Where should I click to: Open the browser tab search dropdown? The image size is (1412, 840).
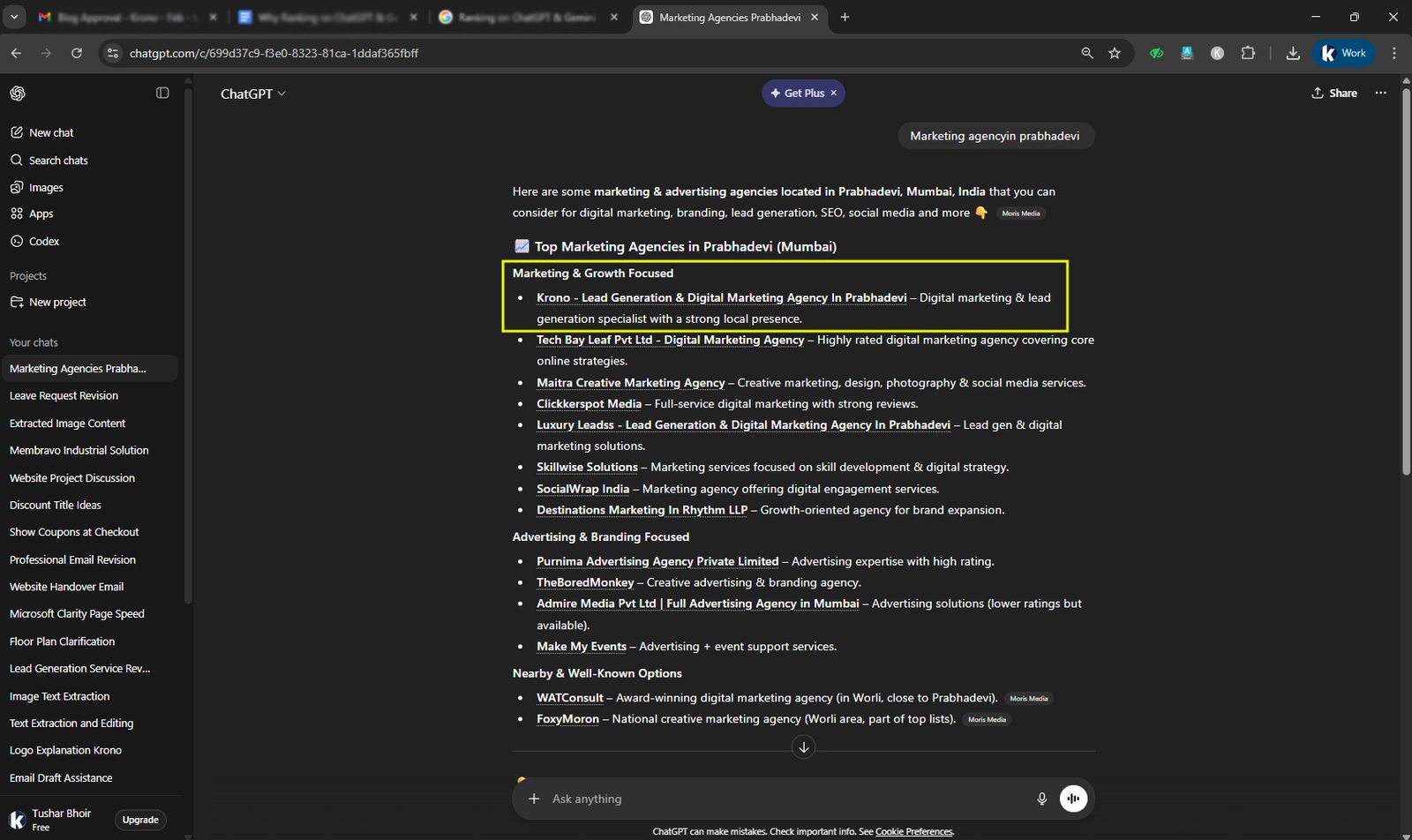point(14,17)
